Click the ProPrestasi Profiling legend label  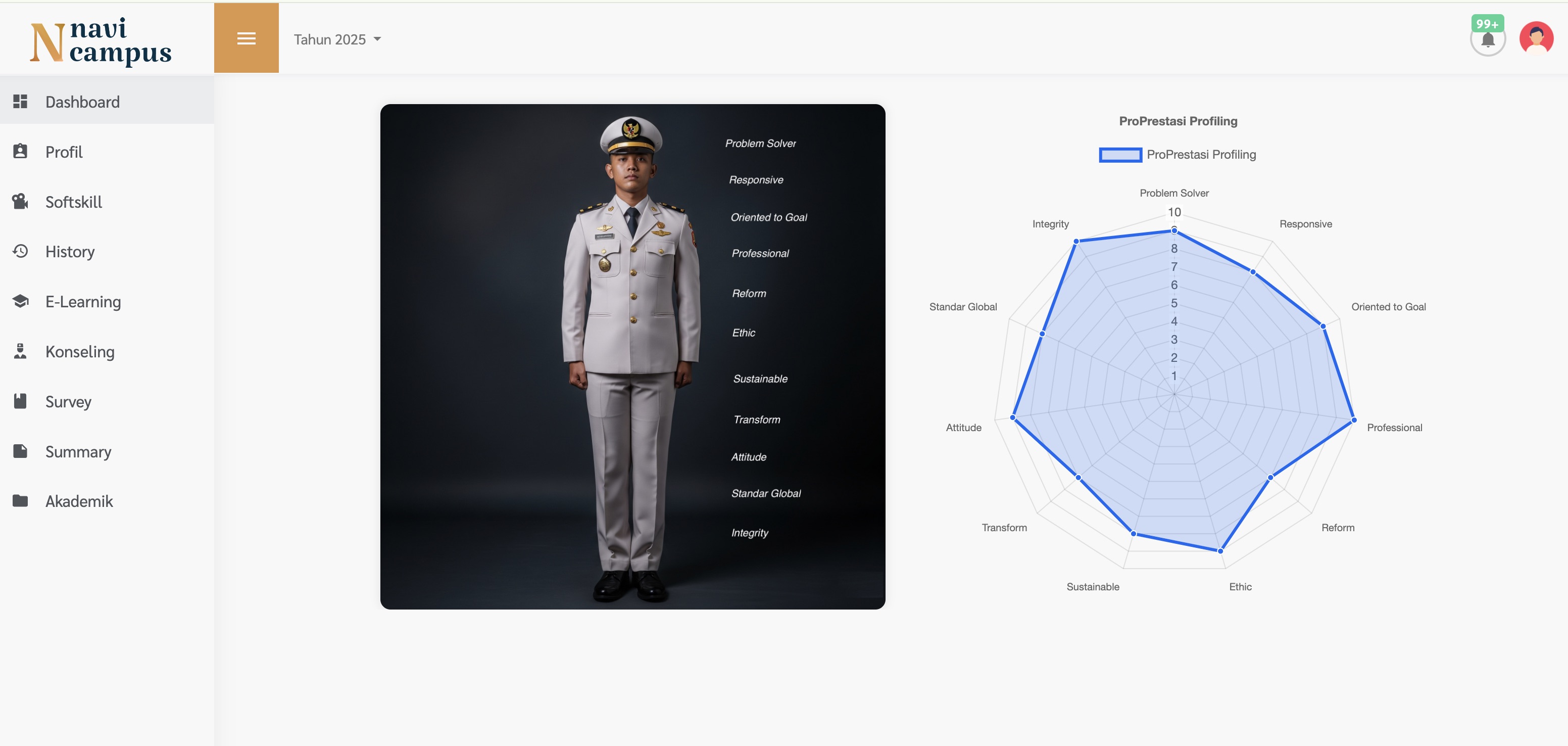1201,155
